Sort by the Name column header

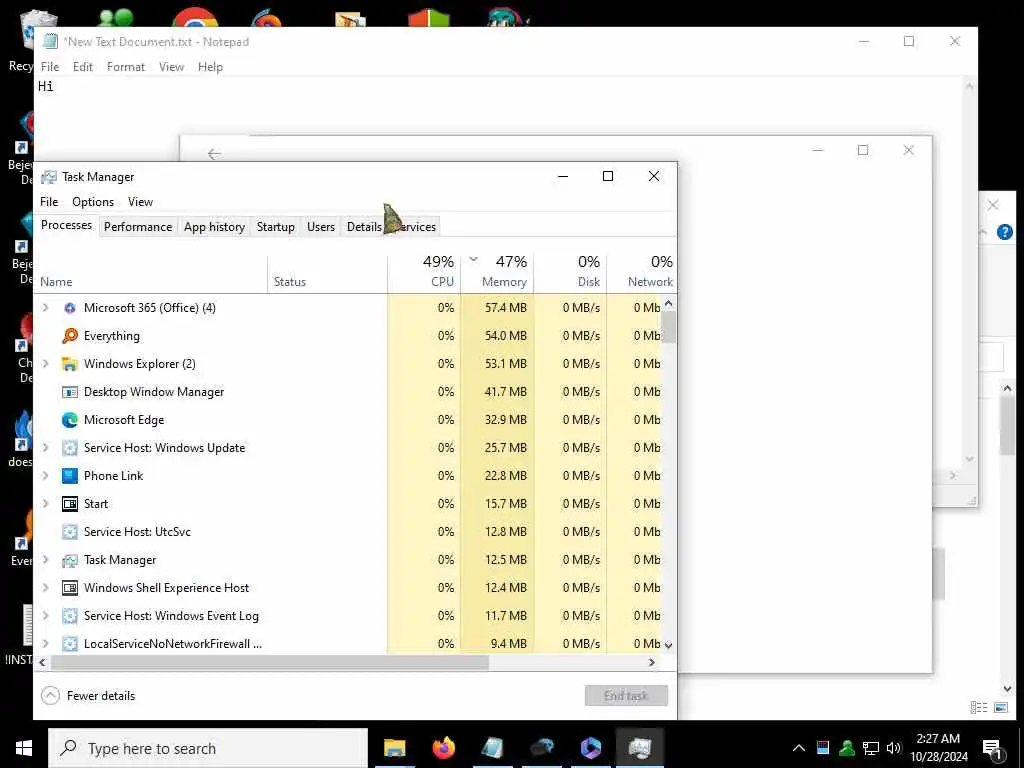click(x=151, y=272)
